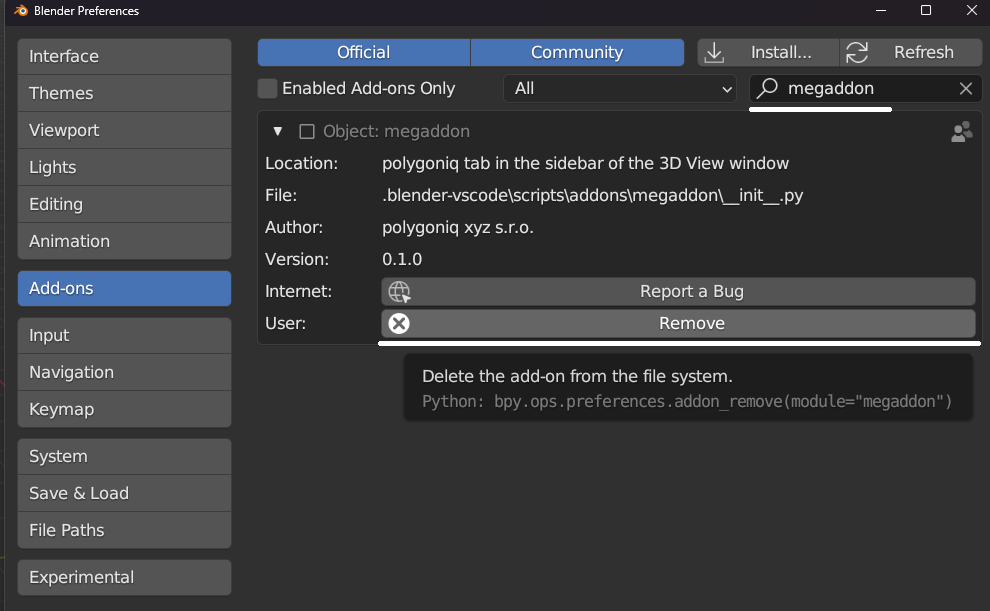
Task: Click the maintainer person icon on the right
Action: [x=961, y=131]
